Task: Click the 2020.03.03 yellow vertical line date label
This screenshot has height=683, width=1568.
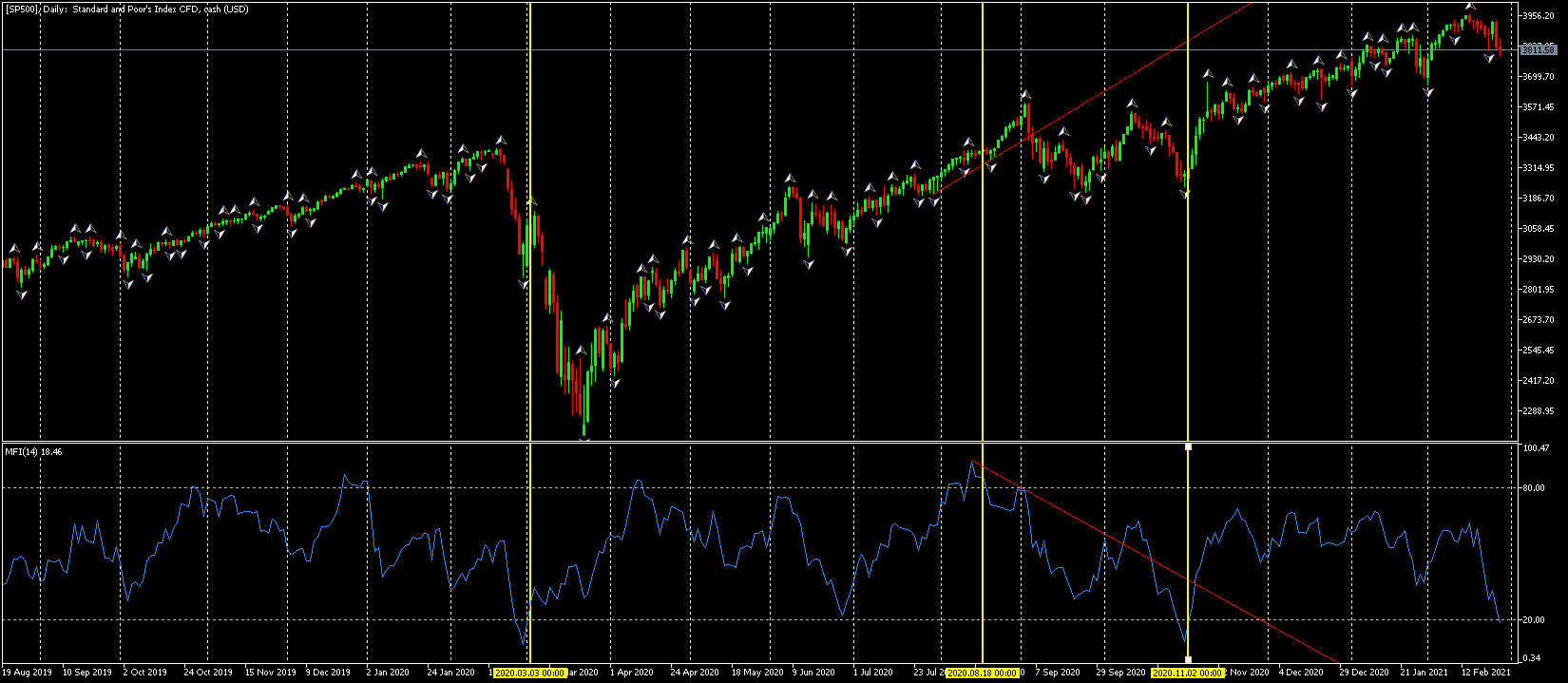Action: [x=530, y=673]
